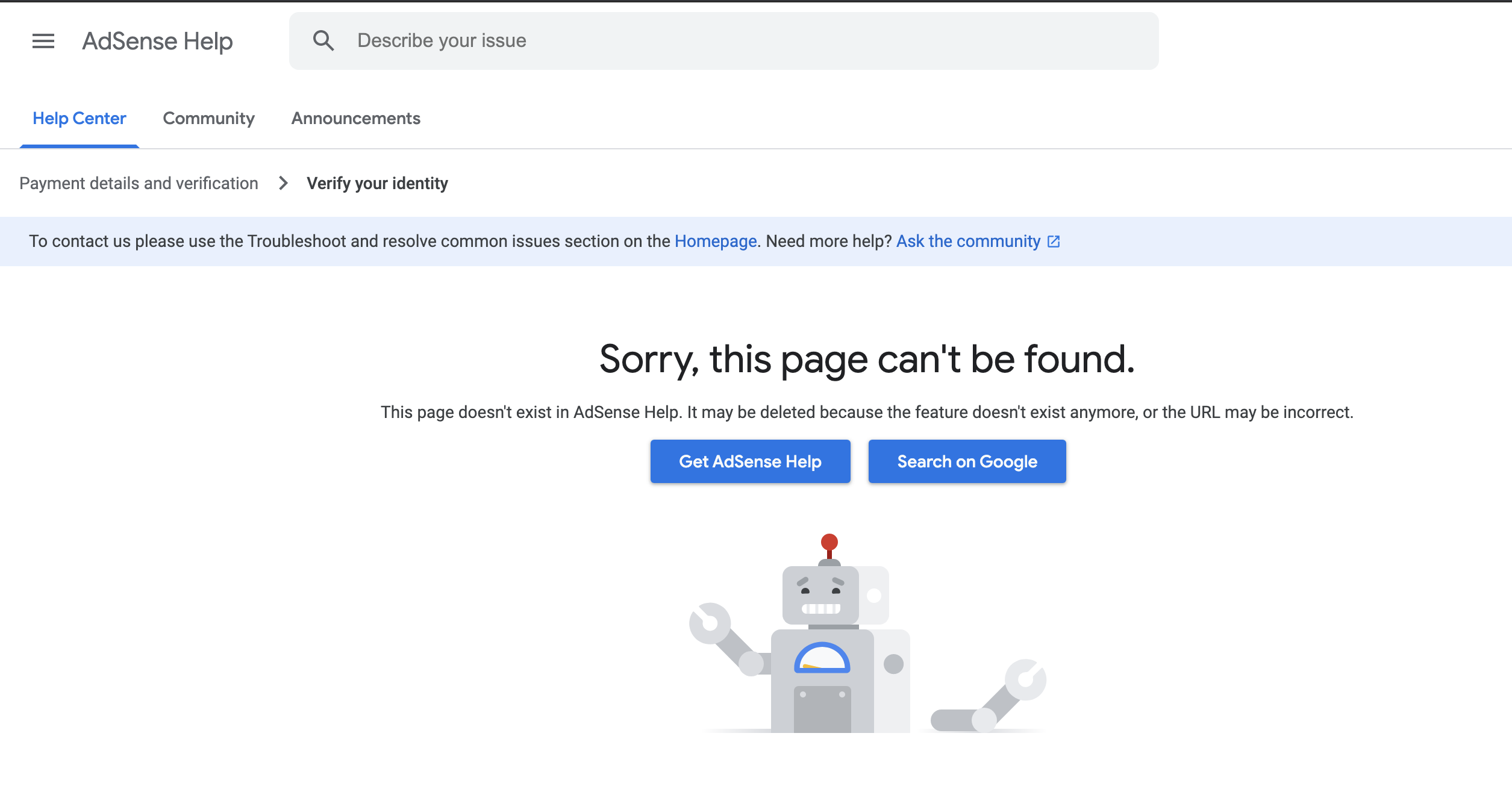Click Ask the community link
The width and height of the screenshot is (1512, 789).
967,241
